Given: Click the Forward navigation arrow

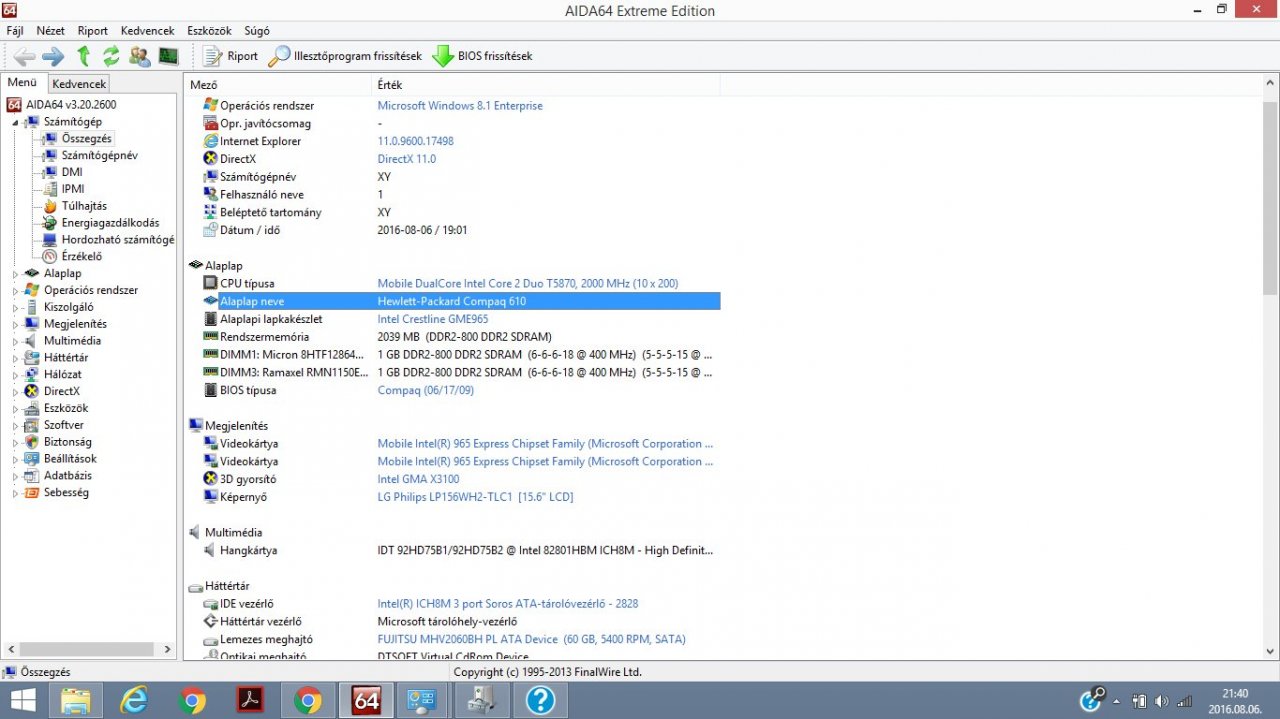Looking at the screenshot, I should (x=53, y=56).
